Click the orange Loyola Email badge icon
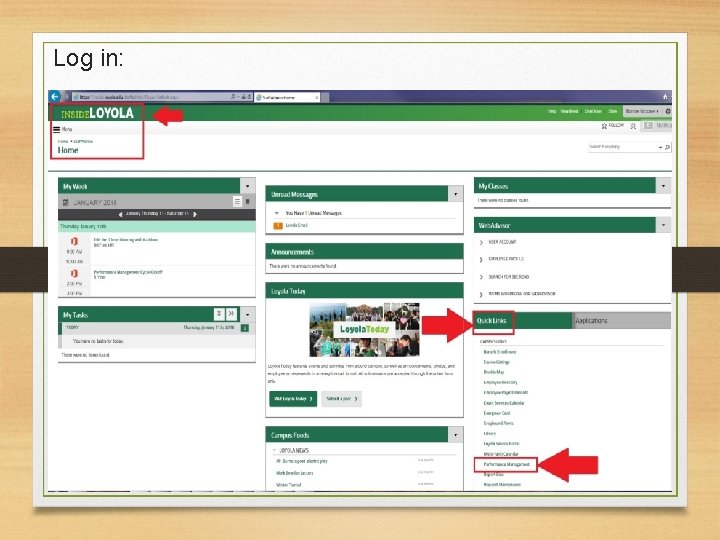Screen dimensions: 720x540 (278, 225)
